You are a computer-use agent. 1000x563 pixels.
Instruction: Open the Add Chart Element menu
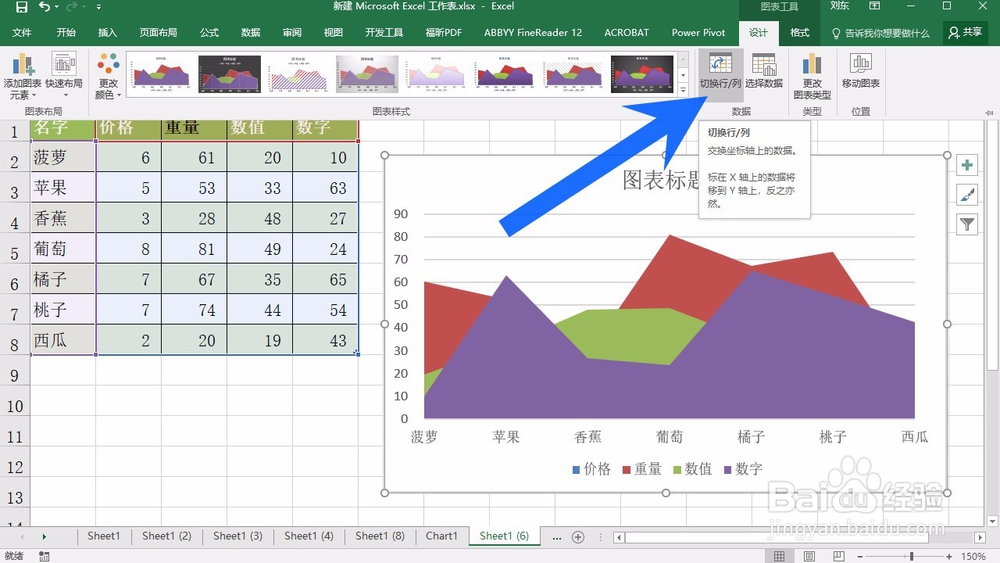[22, 76]
